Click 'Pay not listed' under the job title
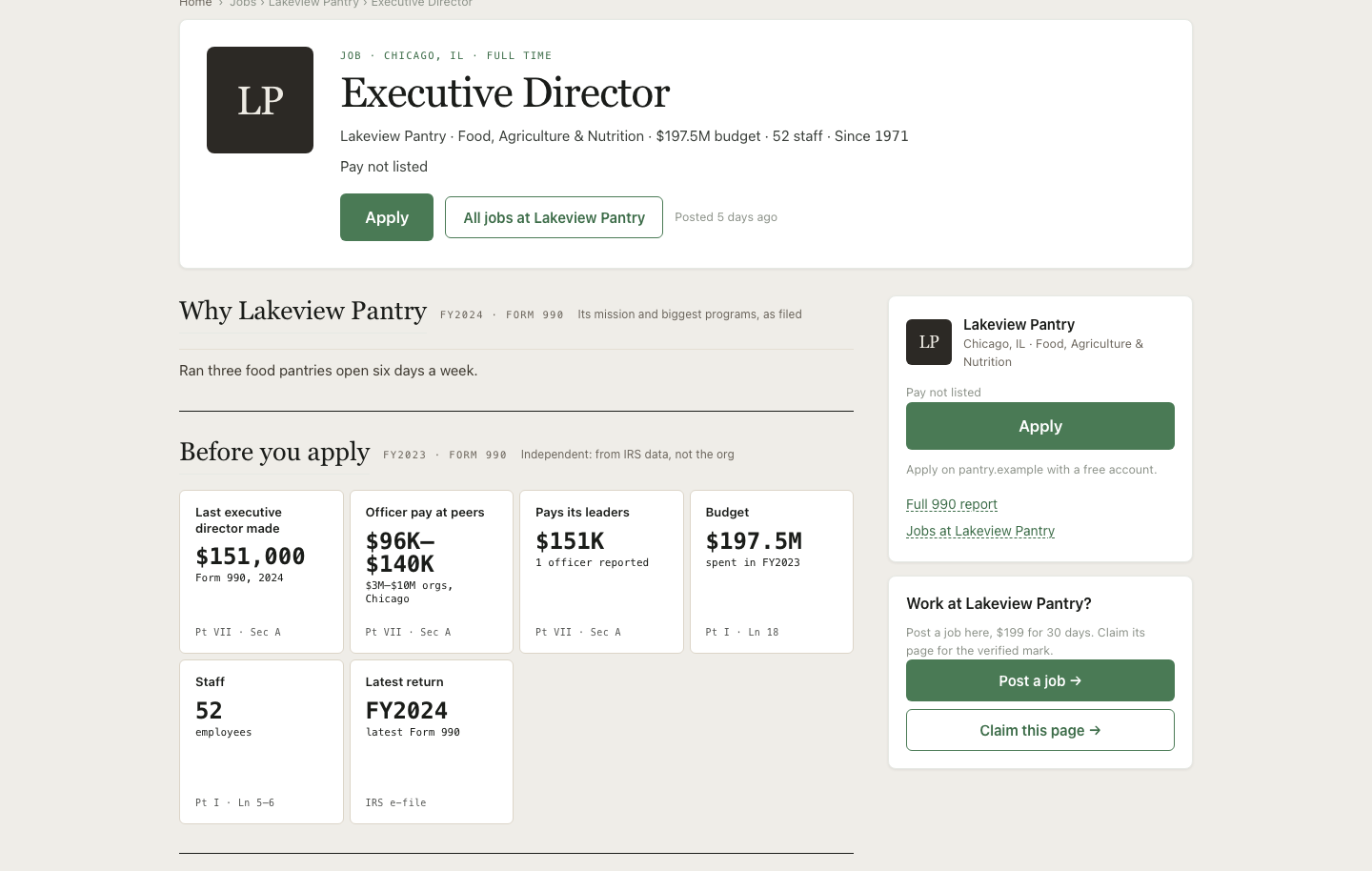 (384, 167)
